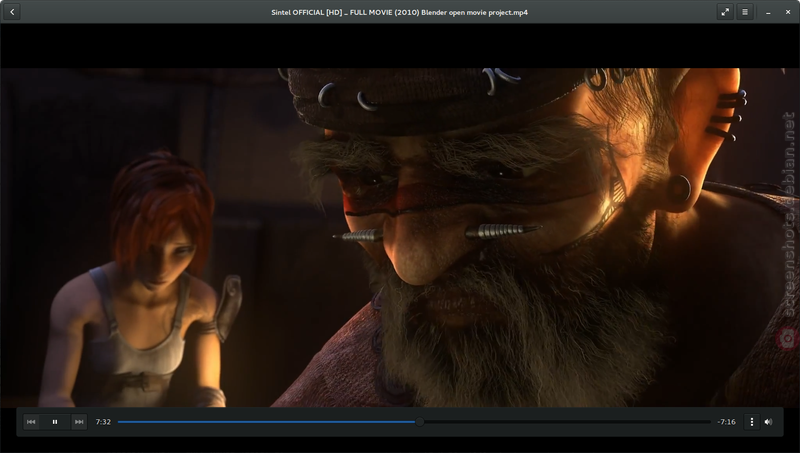The width and height of the screenshot is (800, 453).
Task: Minimize the video player window
Action: tap(768, 12)
